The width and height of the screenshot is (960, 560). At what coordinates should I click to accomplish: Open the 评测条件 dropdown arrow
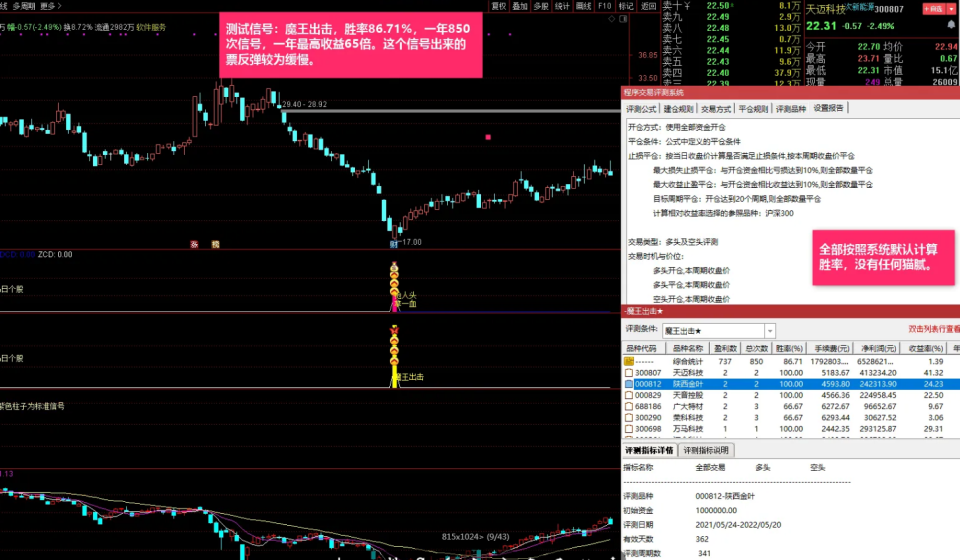(770, 330)
